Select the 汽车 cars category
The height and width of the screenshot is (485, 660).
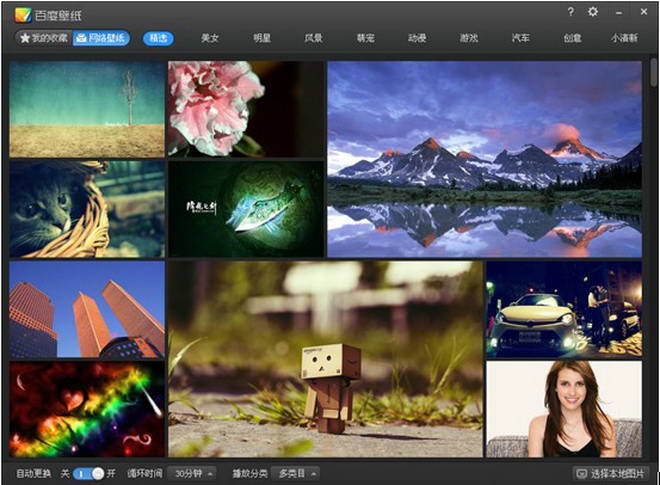pyautogui.click(x=521, y=38)
